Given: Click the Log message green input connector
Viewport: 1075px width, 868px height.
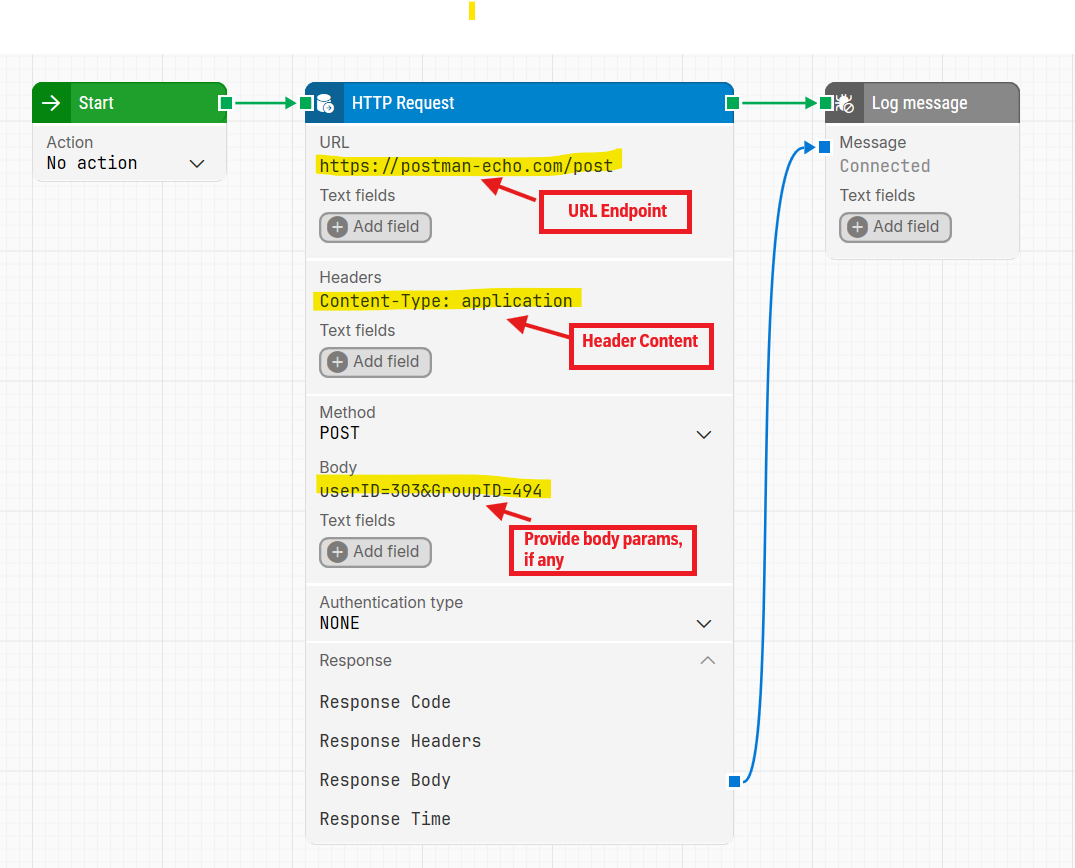Looking at the screenshot, I should 826,103.
